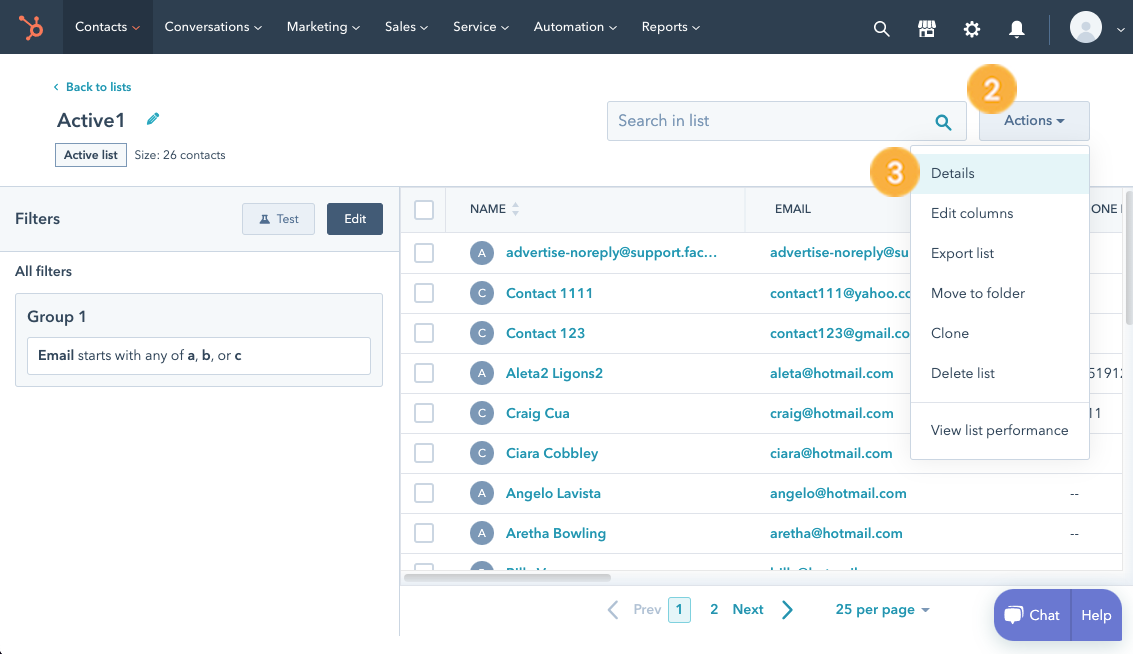
Task: Click the Active list tag
Action: pyautogui.click(x=91, y=155)
